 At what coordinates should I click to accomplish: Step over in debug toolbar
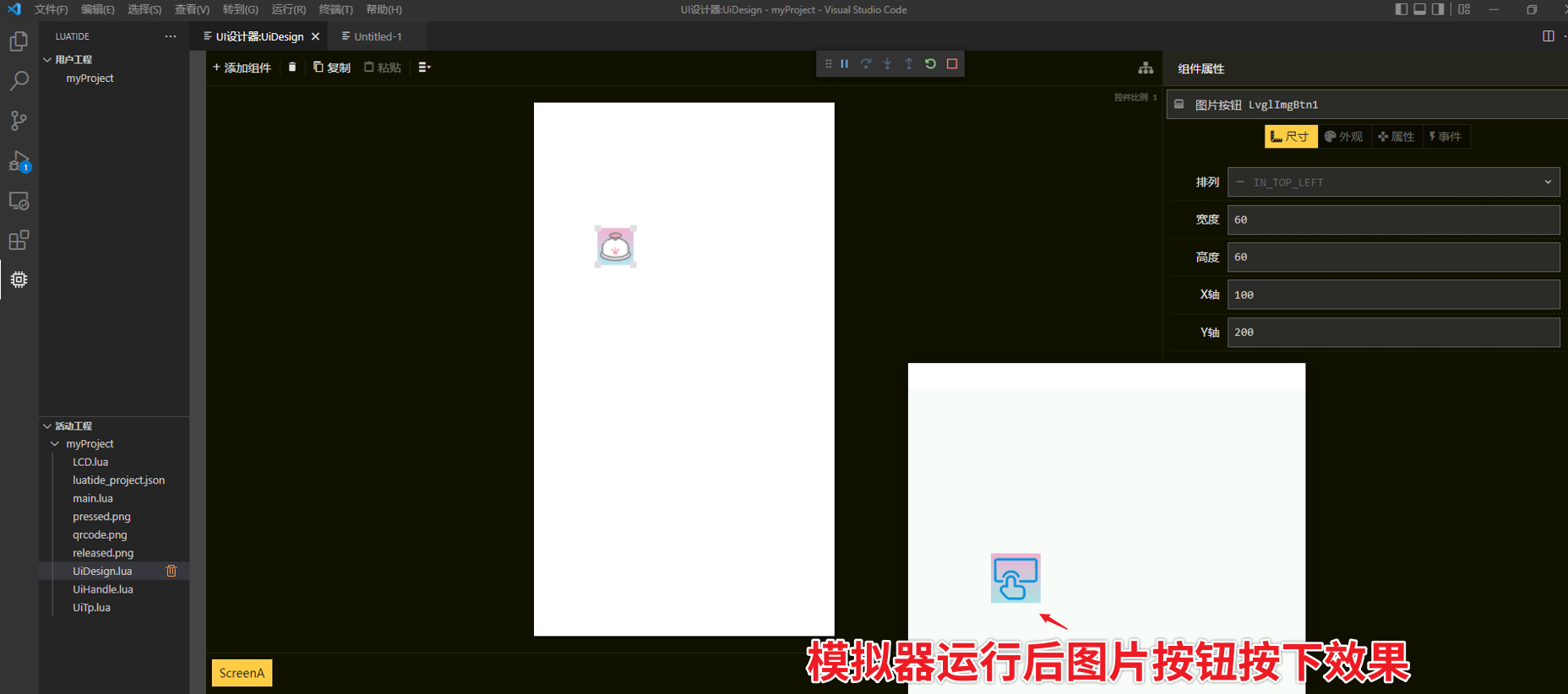pyautogui.click(x=866, y=64)
